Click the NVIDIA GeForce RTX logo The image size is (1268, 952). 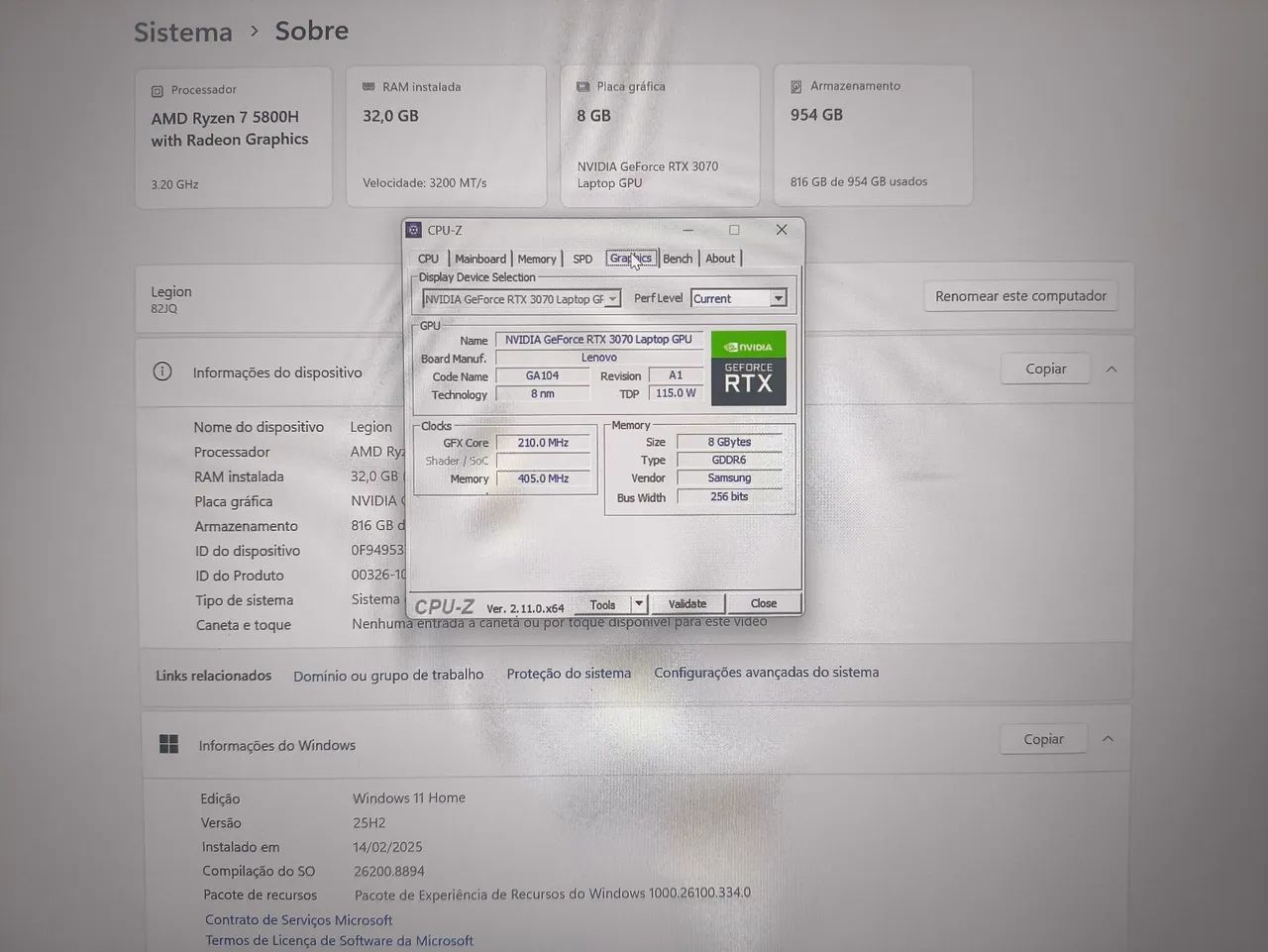click(x=748, y=369)
